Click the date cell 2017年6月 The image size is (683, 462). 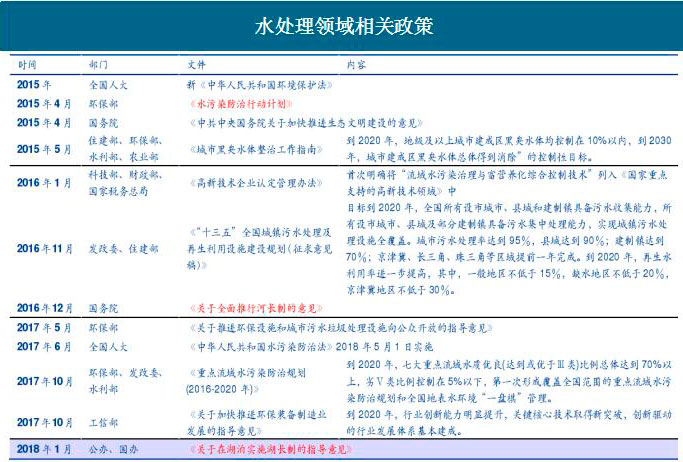click(44, 347)
